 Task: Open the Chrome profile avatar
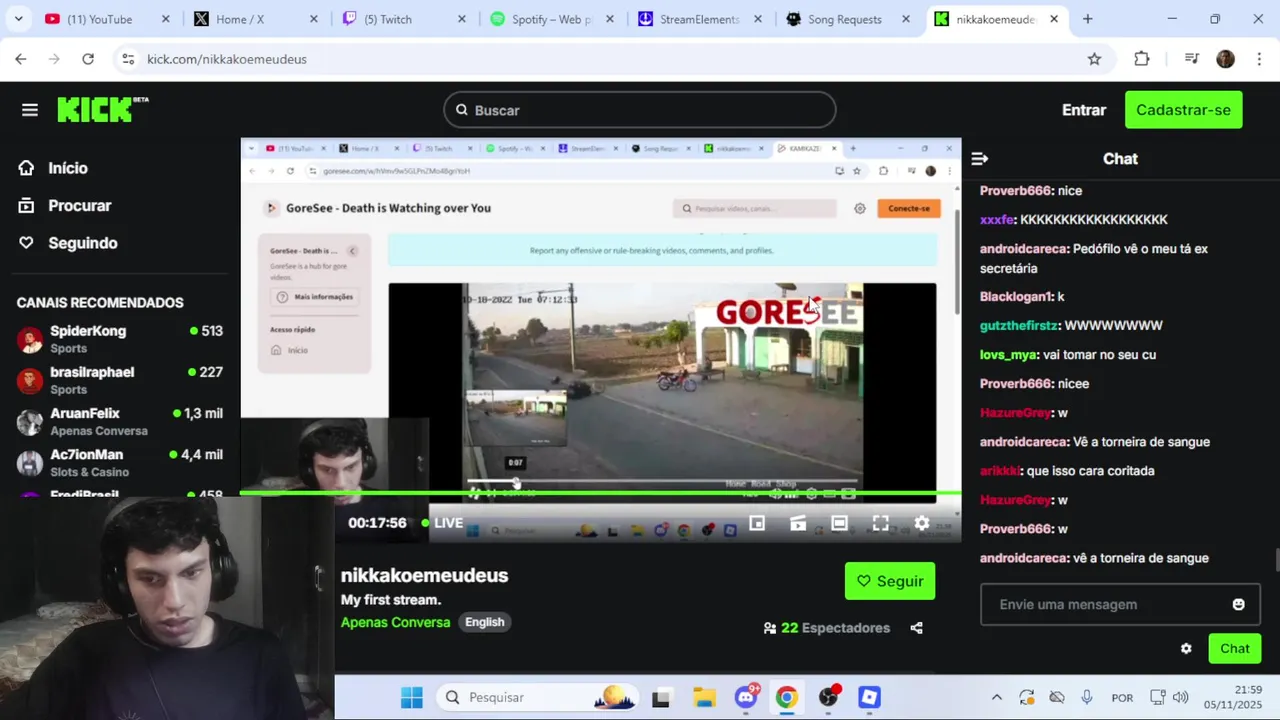pyautogui.click(x=1225, y=59)
